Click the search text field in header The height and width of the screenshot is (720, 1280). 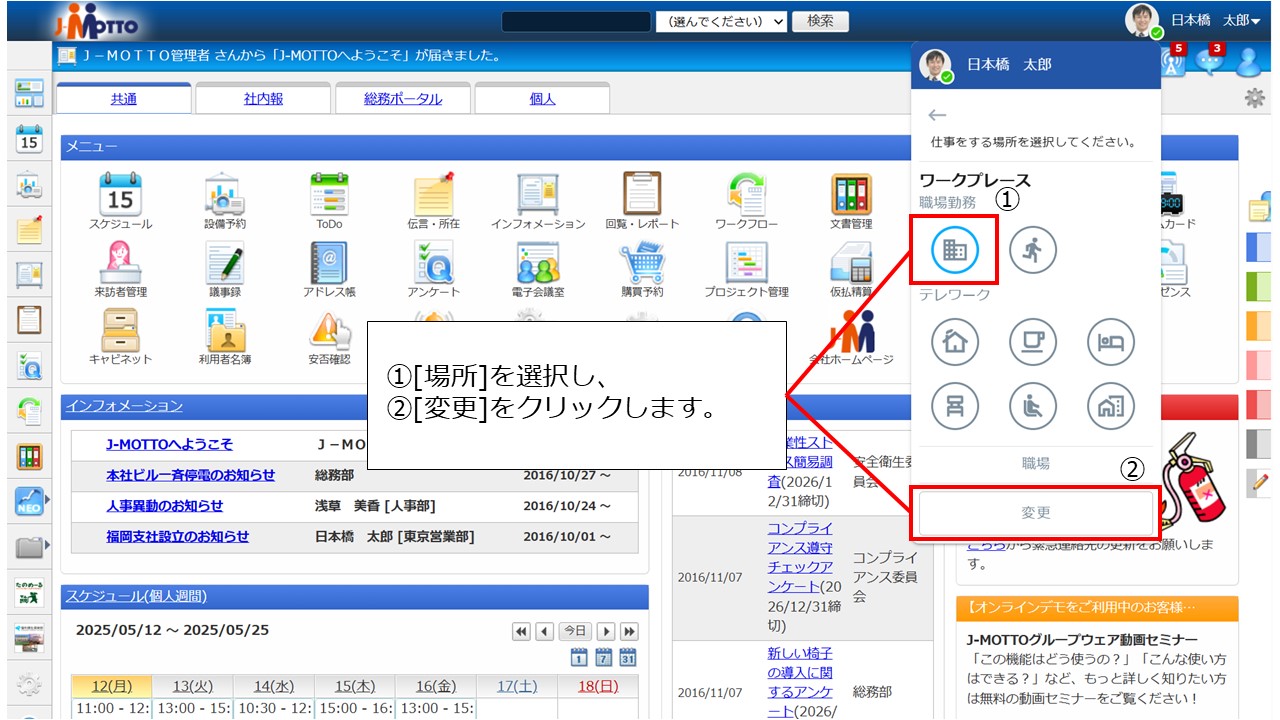[576, 21]
